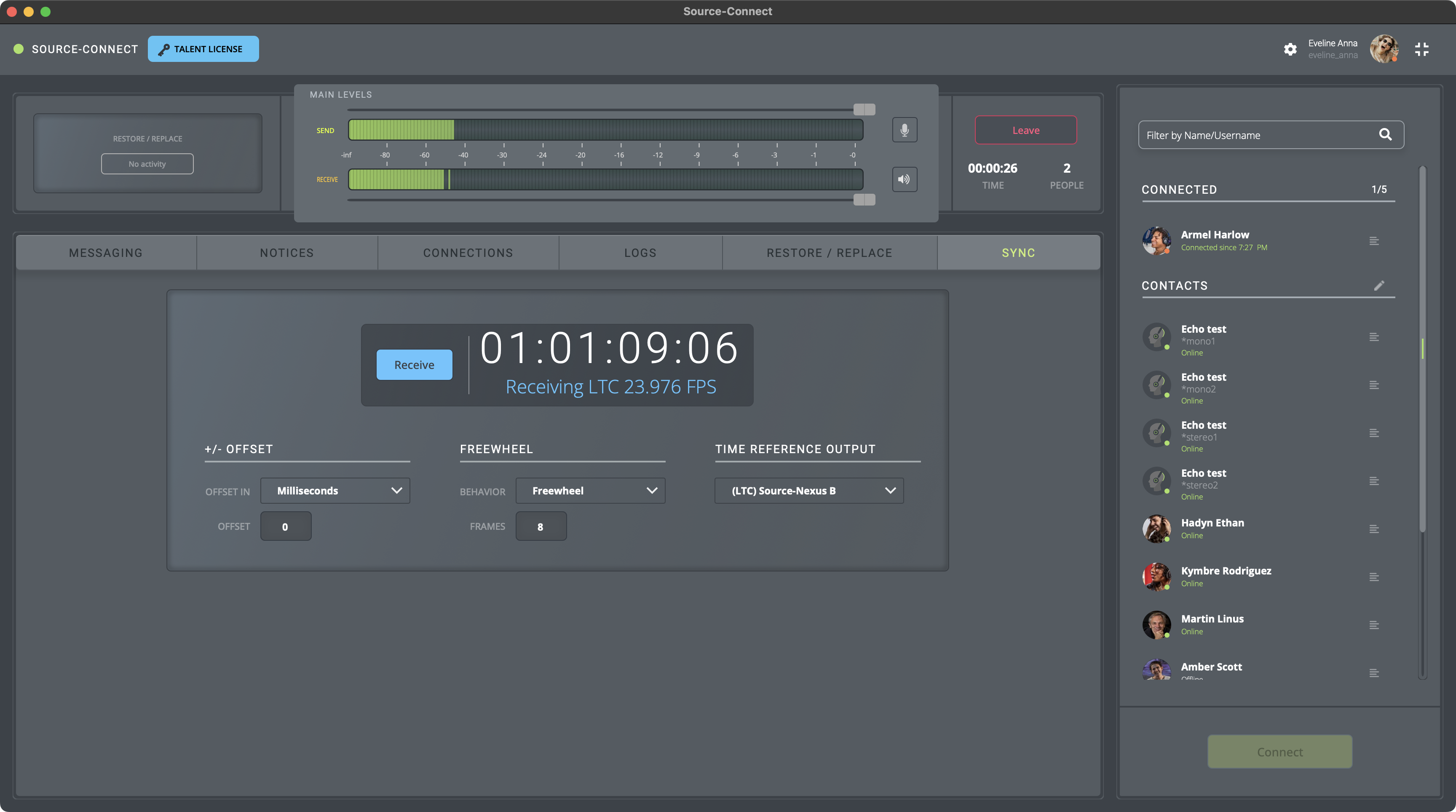Click the collapse window arrows icon

[1421, 49]
